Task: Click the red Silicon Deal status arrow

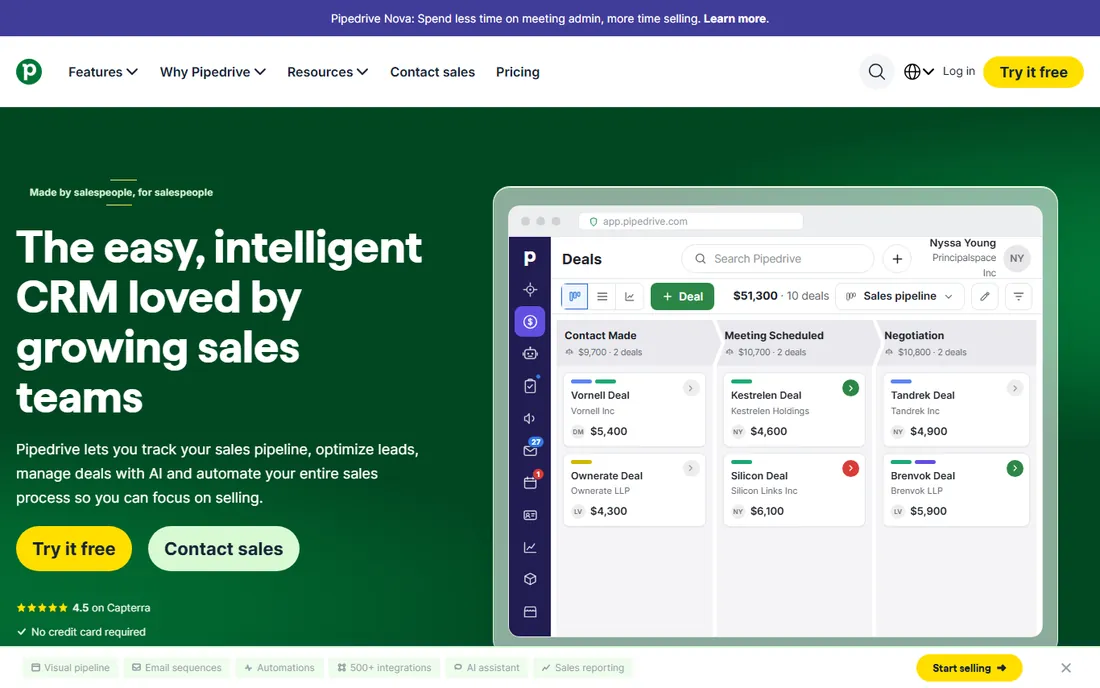Action: [850, 468]
